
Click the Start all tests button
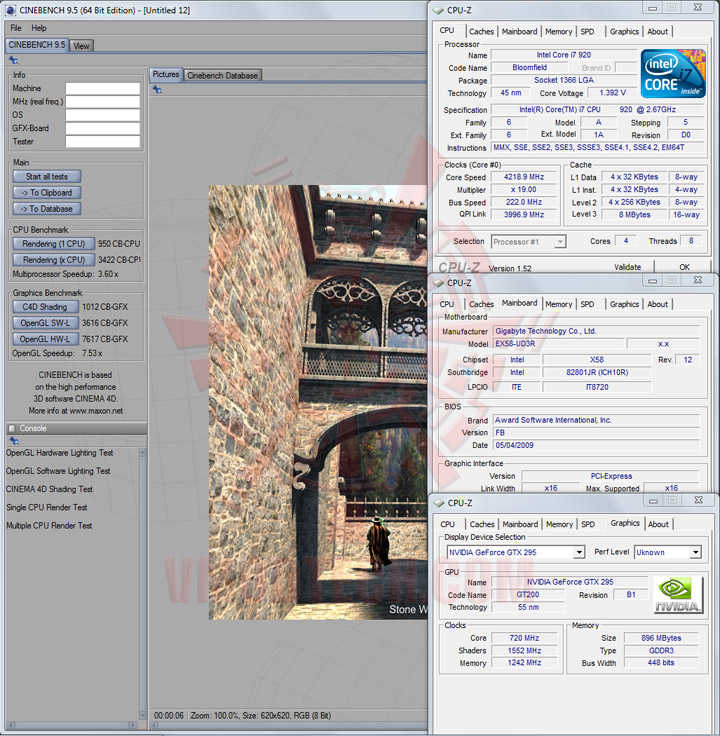47,177
